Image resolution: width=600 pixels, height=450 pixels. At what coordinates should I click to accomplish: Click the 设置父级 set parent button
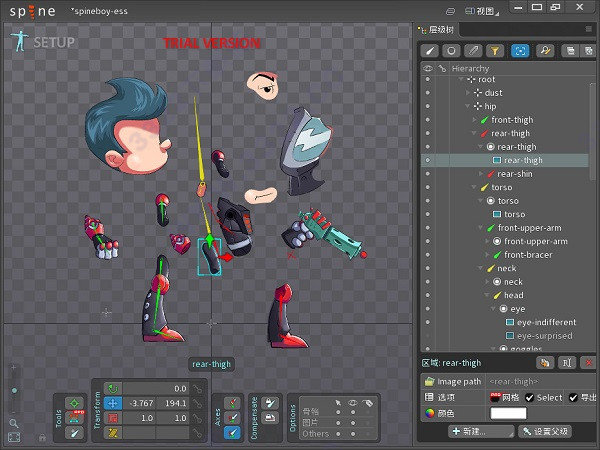[545, 431]
